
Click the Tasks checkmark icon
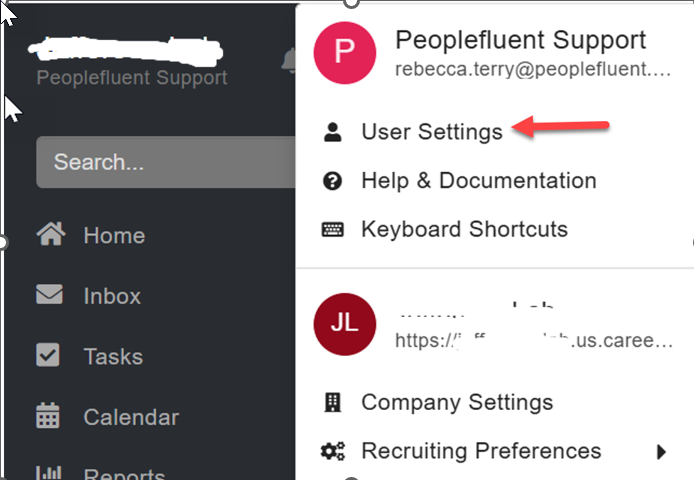tap(48, 355)
